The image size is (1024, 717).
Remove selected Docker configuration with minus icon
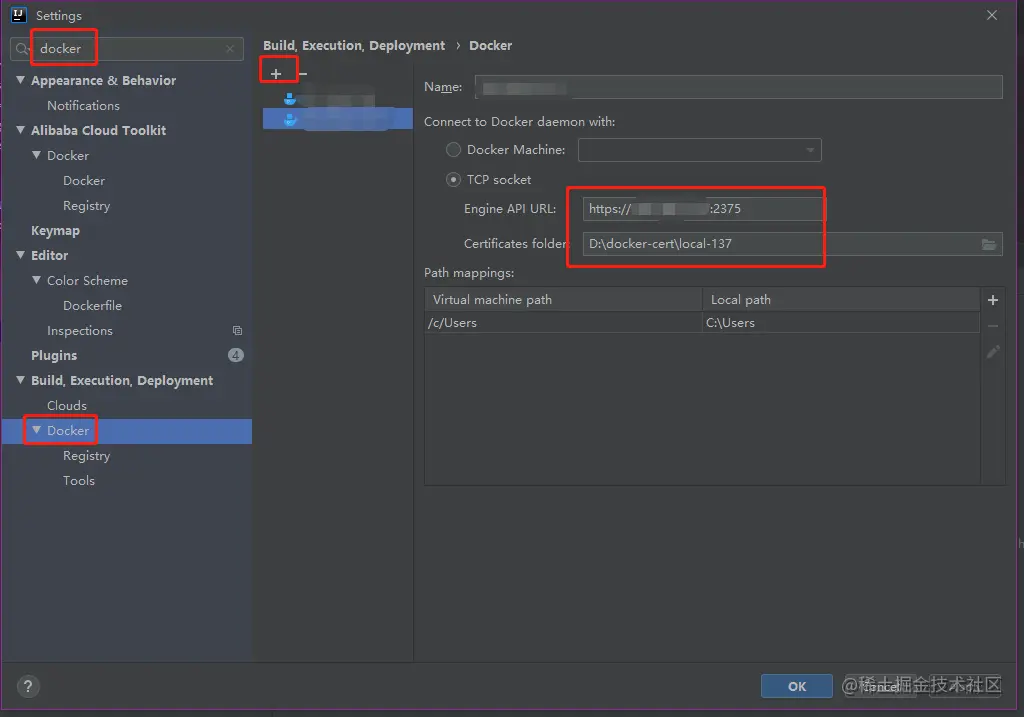click(x=303, y=74)
